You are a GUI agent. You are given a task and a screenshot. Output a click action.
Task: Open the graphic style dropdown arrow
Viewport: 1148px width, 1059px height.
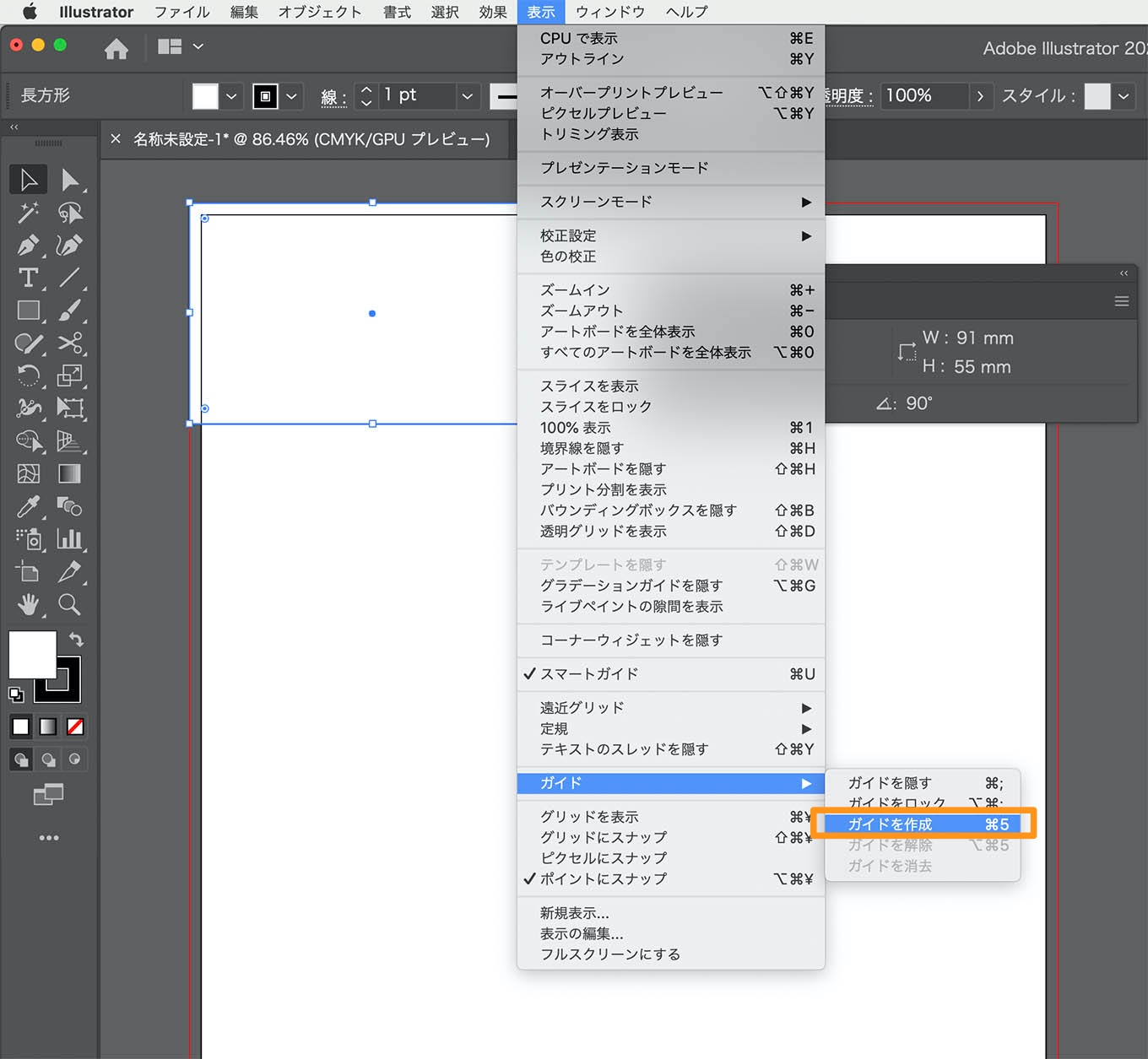tap(1124, 96)
